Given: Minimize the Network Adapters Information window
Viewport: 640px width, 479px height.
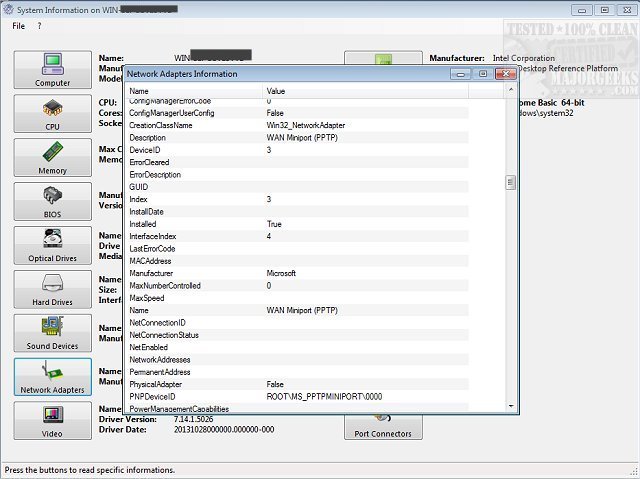Looking at the screenshot, I should [x=461, y=74].
